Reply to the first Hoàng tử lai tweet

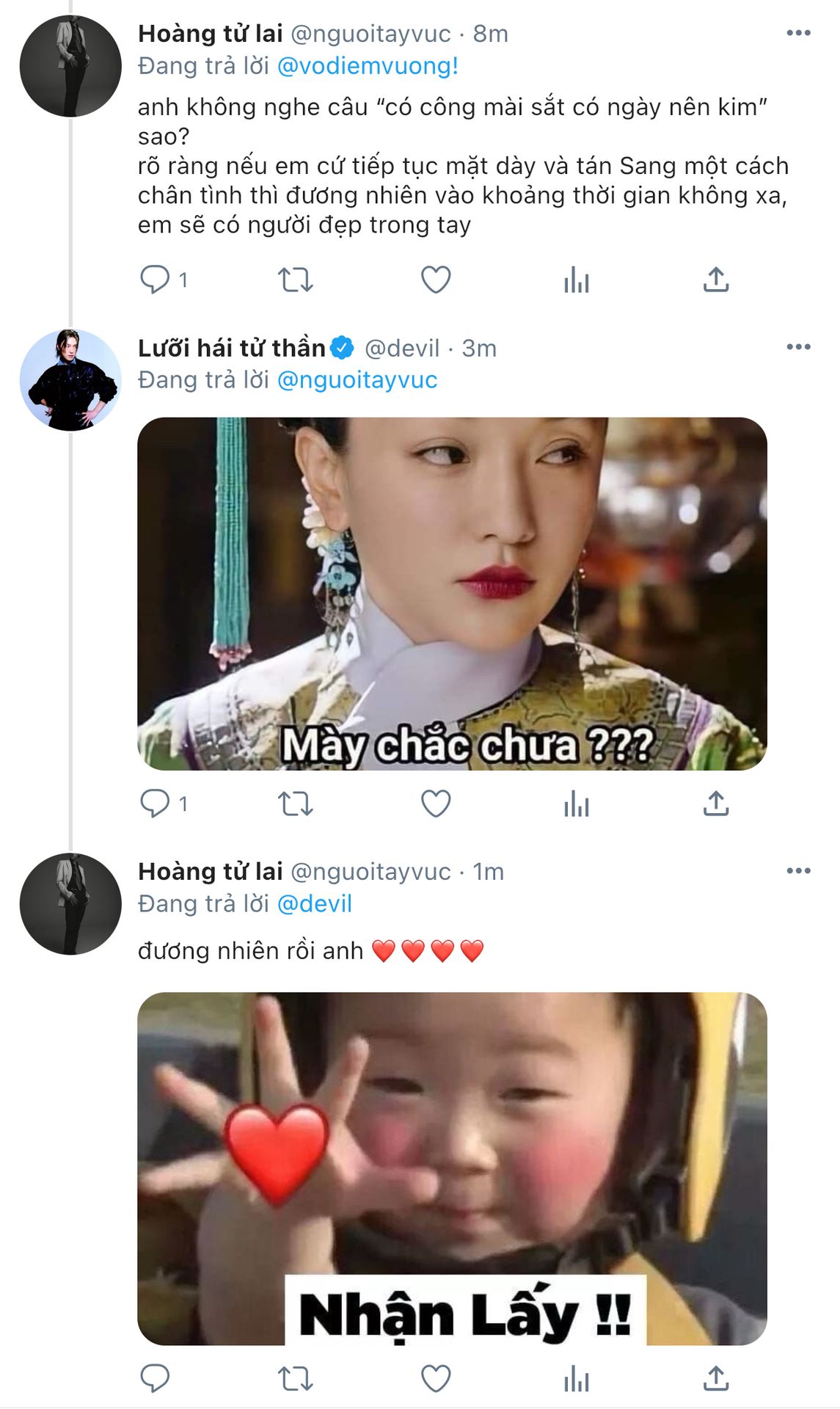coord(155,280)
